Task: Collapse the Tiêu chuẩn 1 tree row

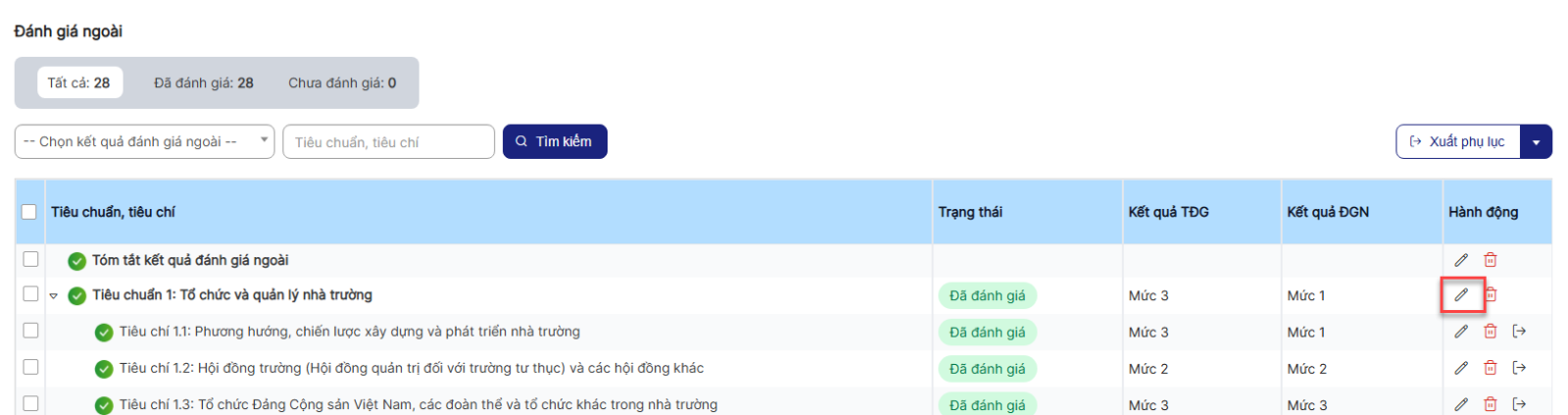Action: 54,295
